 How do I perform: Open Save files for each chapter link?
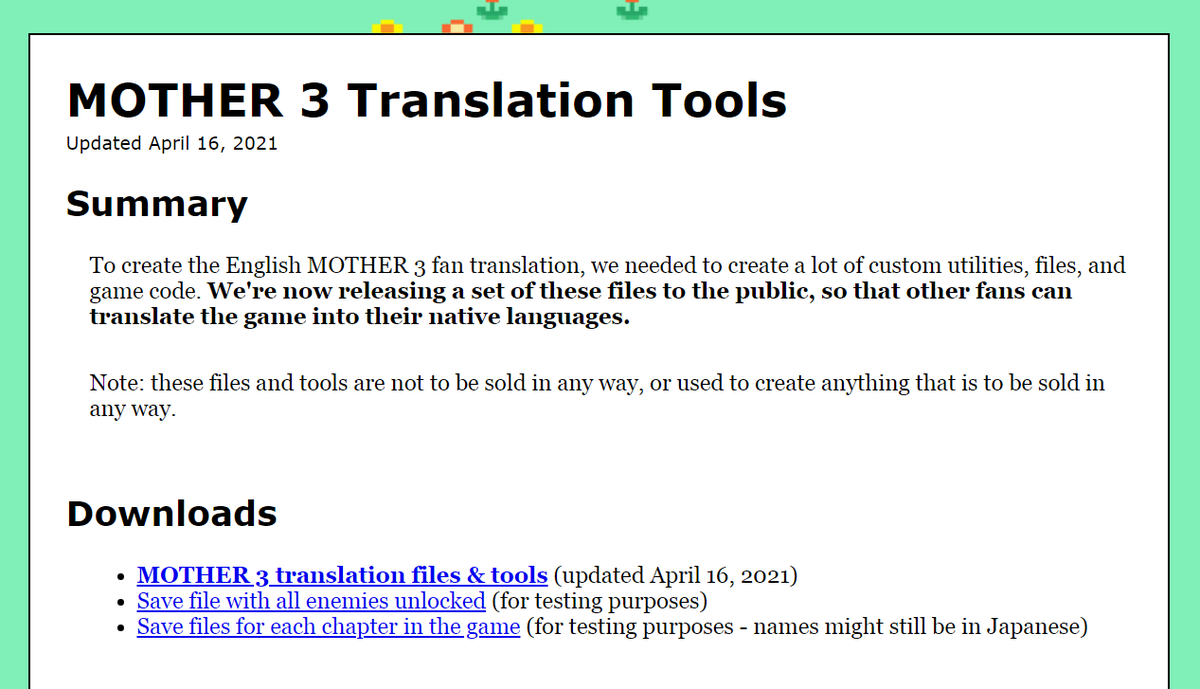click(328, 627)
